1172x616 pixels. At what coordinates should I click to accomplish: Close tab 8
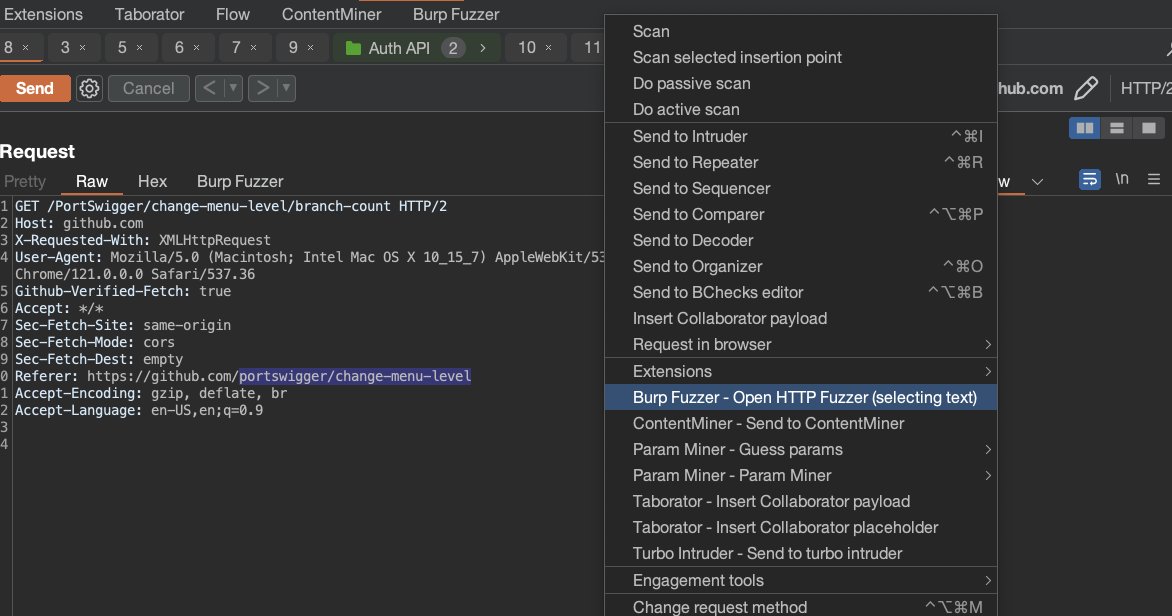pos(25,48)
